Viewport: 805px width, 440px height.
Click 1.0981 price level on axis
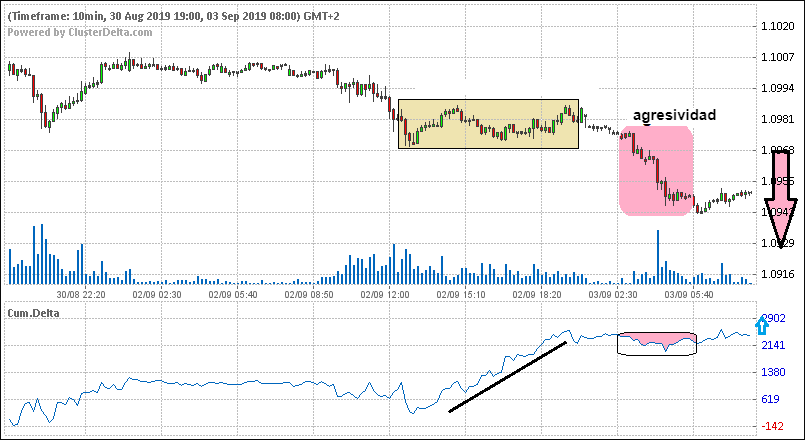pyautogui.click(x=778, y=120)
